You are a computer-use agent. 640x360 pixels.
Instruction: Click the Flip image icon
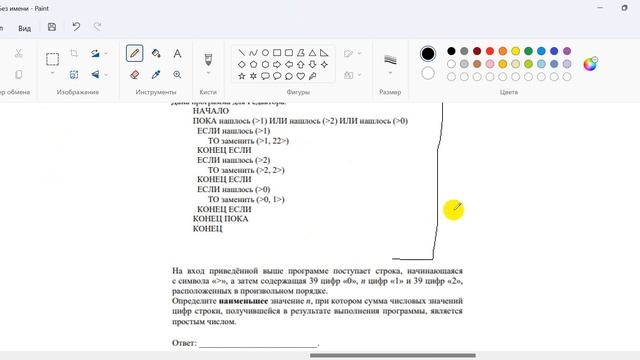pos(95,75)
